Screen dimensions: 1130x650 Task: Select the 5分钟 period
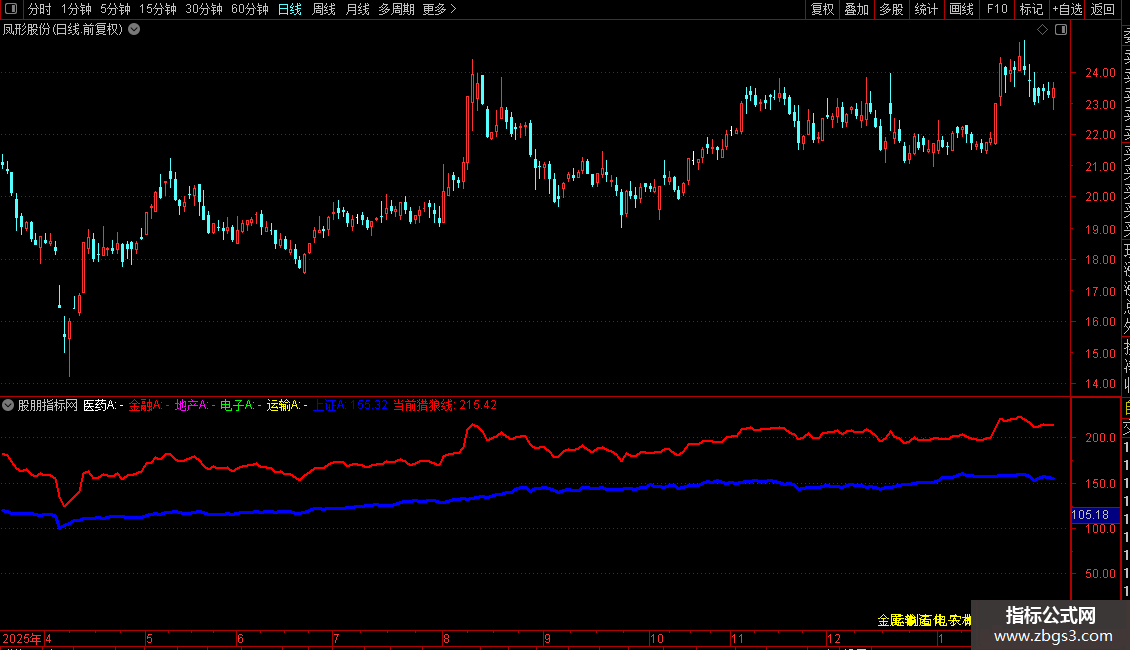(x=115, y=9)
